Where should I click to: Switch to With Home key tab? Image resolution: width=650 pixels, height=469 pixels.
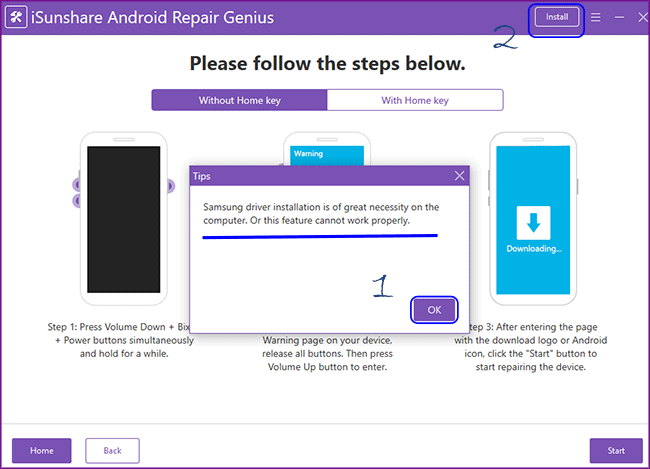point(415,100)
